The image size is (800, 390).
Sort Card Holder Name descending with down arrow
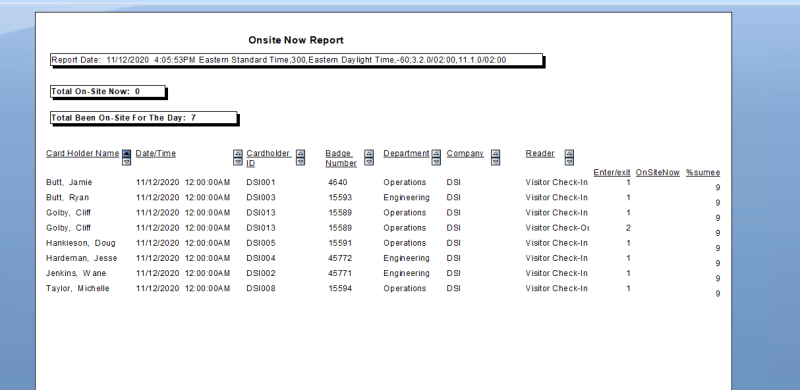pos(127,161)
